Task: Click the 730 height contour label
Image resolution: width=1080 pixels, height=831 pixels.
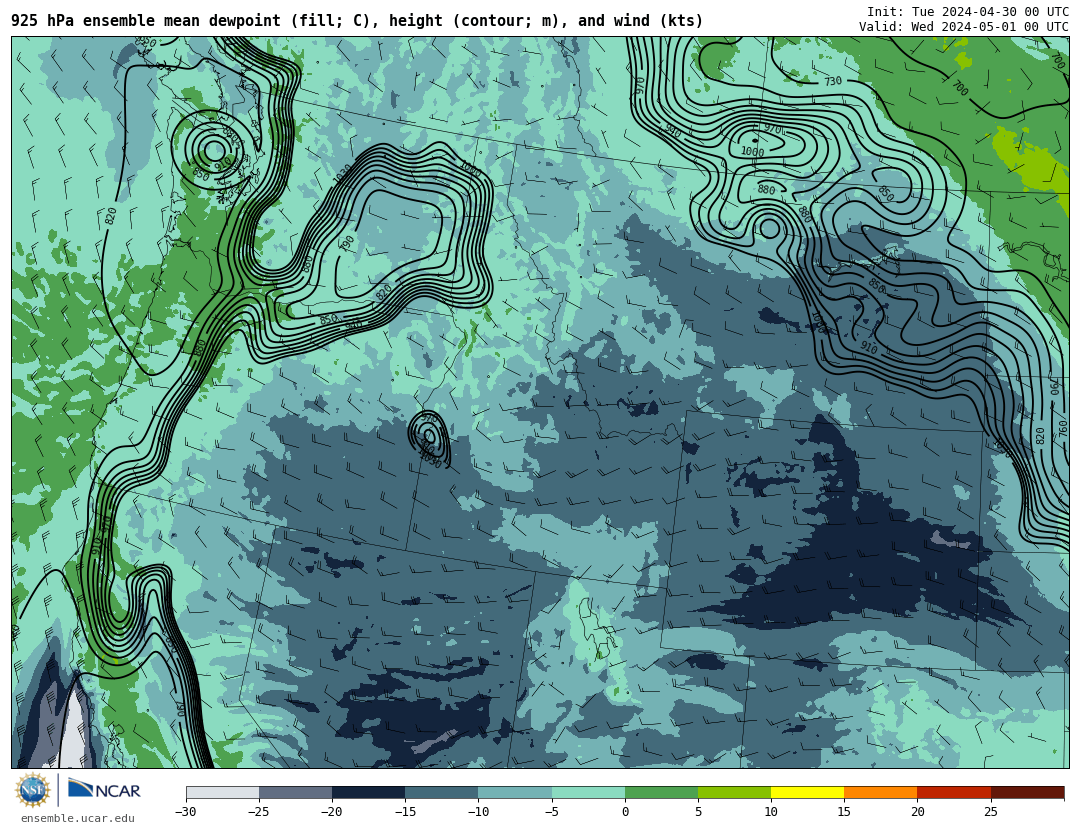Action: click(833, 81)
